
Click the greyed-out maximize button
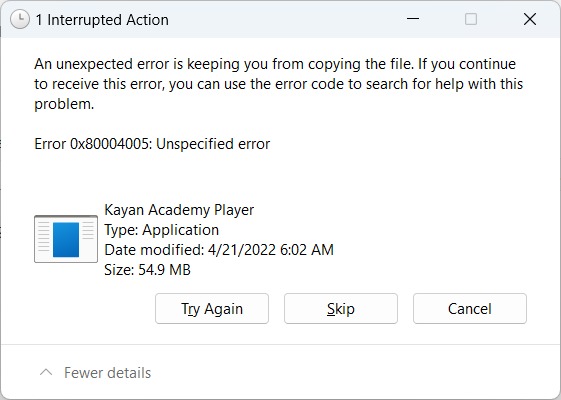pos(471,19)
